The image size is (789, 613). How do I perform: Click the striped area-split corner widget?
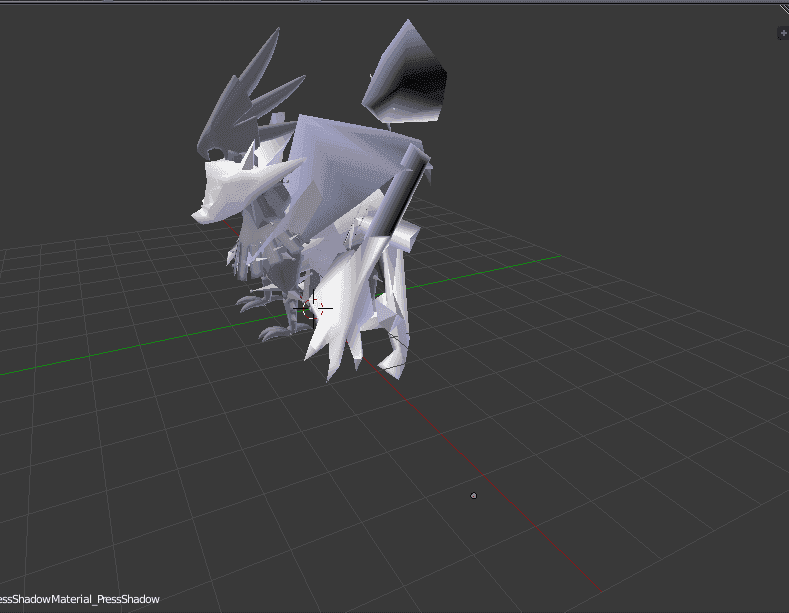click(784, 9)
